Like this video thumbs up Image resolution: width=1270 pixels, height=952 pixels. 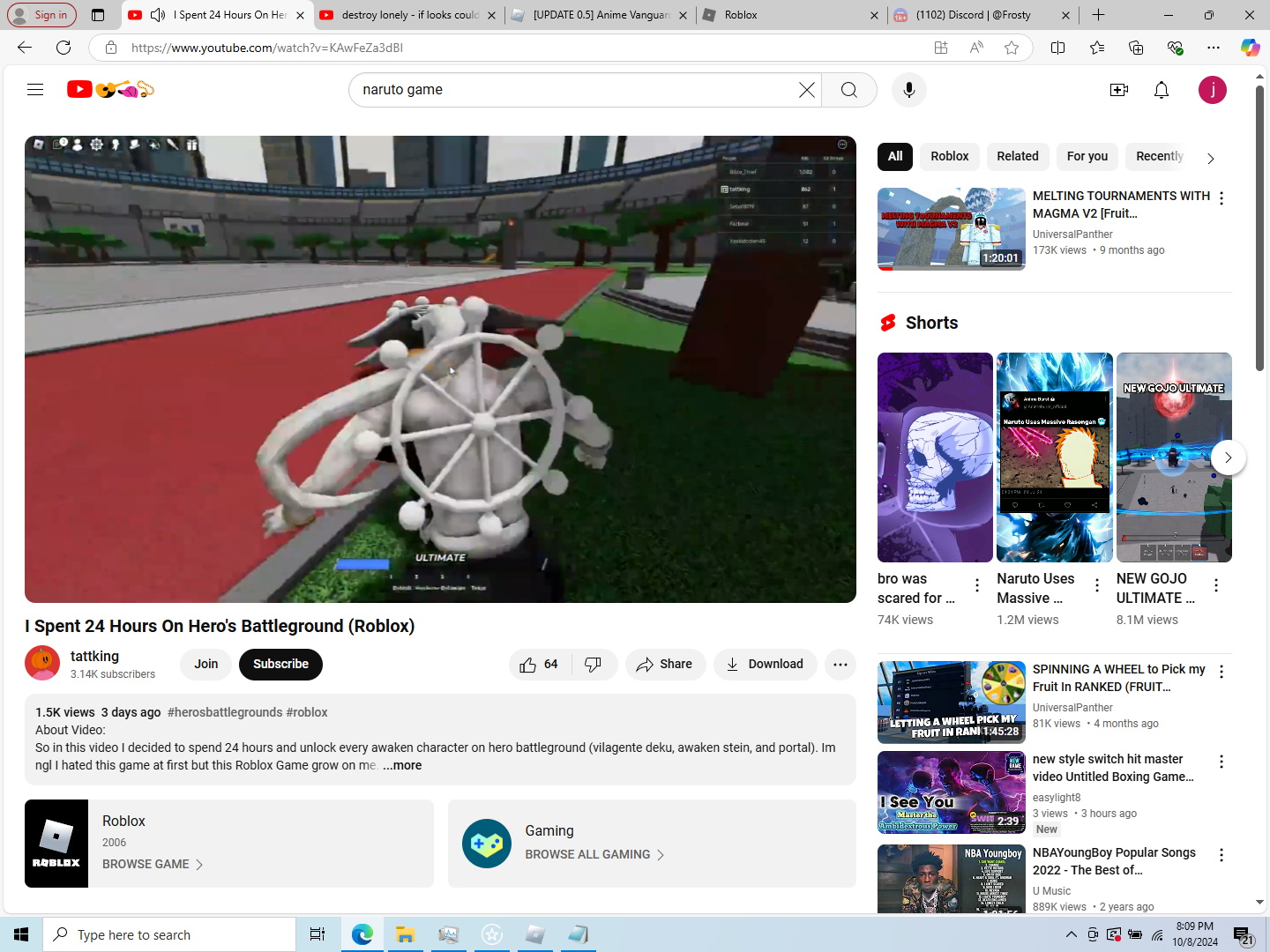[x=540, y=665]
